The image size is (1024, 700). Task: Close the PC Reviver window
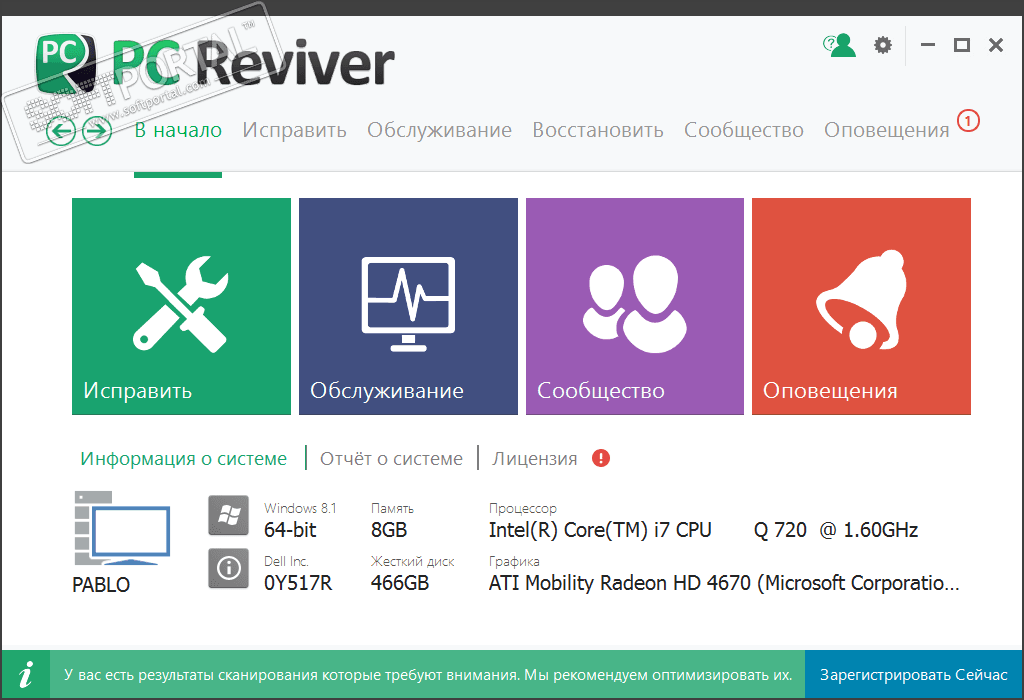(996, 45)
